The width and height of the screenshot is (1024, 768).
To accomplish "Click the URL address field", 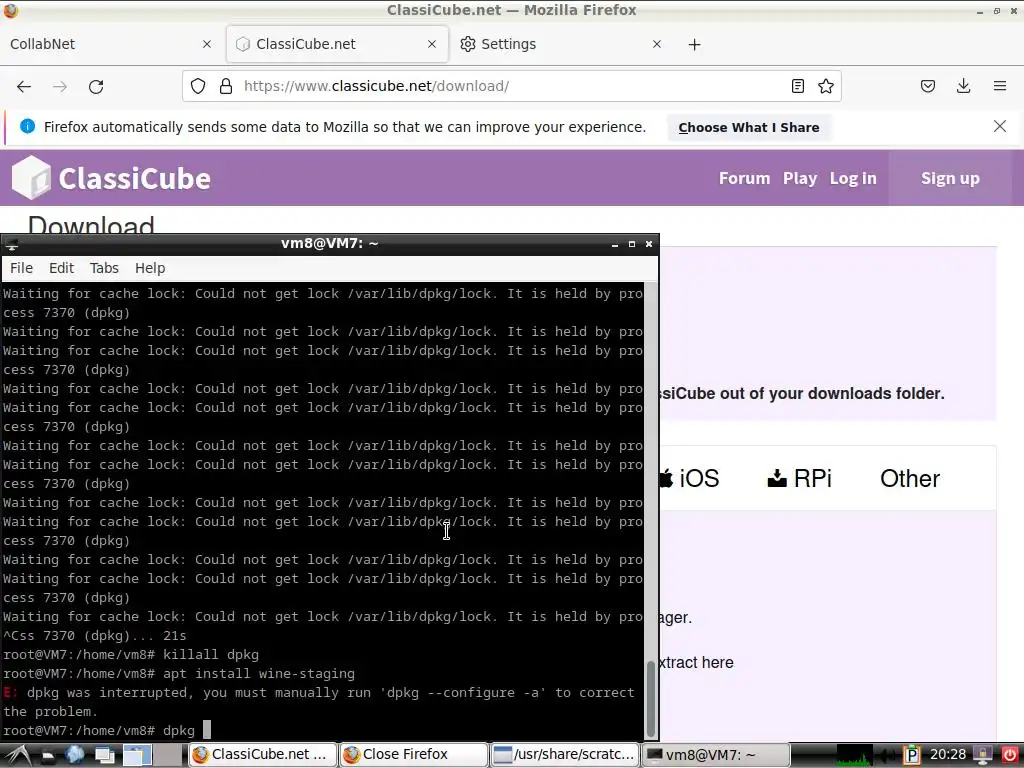I will click(x=513, y=86).
